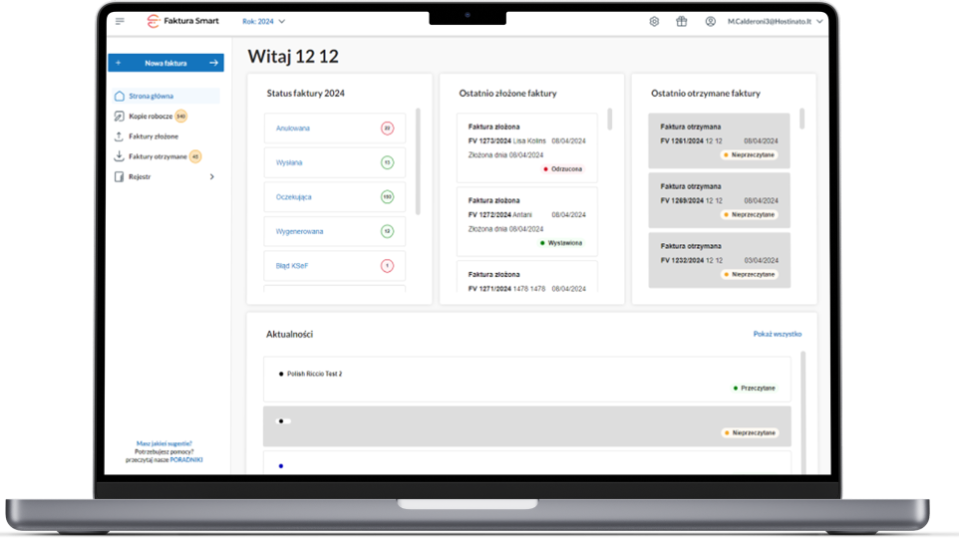
Task: Open the M.Calderoni3 account dropdown
Action: click(776, 21)
